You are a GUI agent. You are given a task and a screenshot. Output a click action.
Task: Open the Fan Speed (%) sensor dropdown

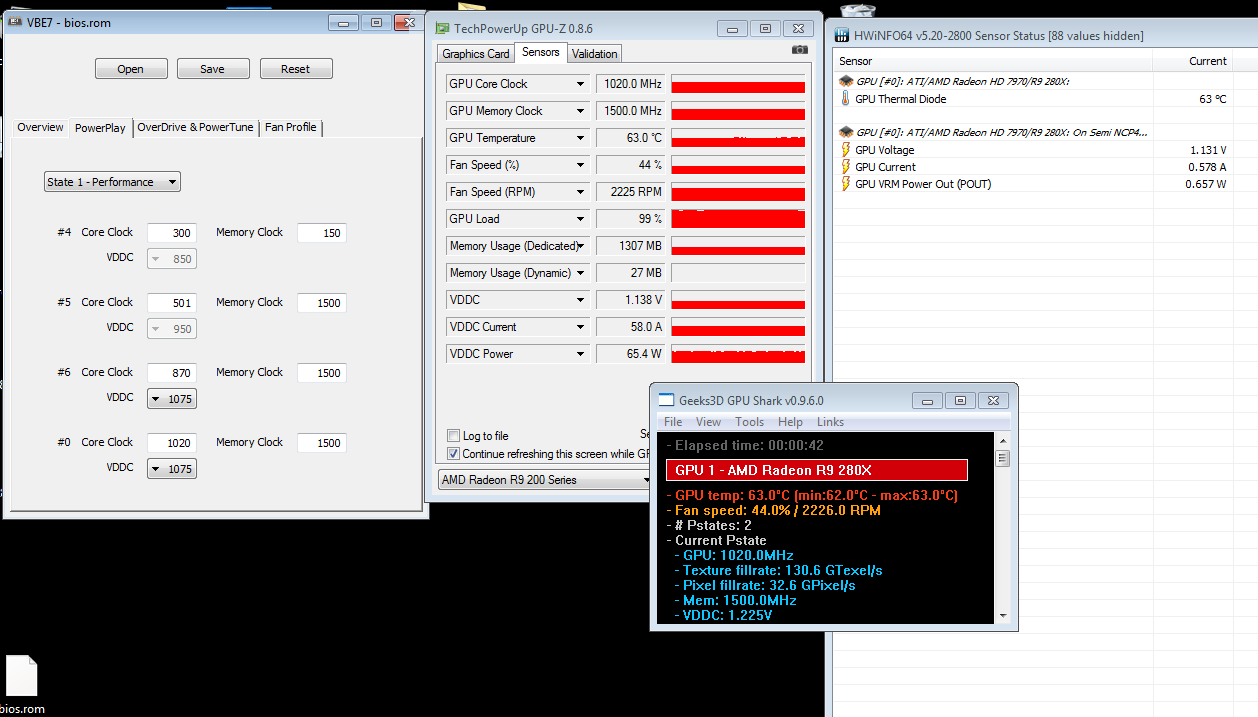(x=580, y=165)
